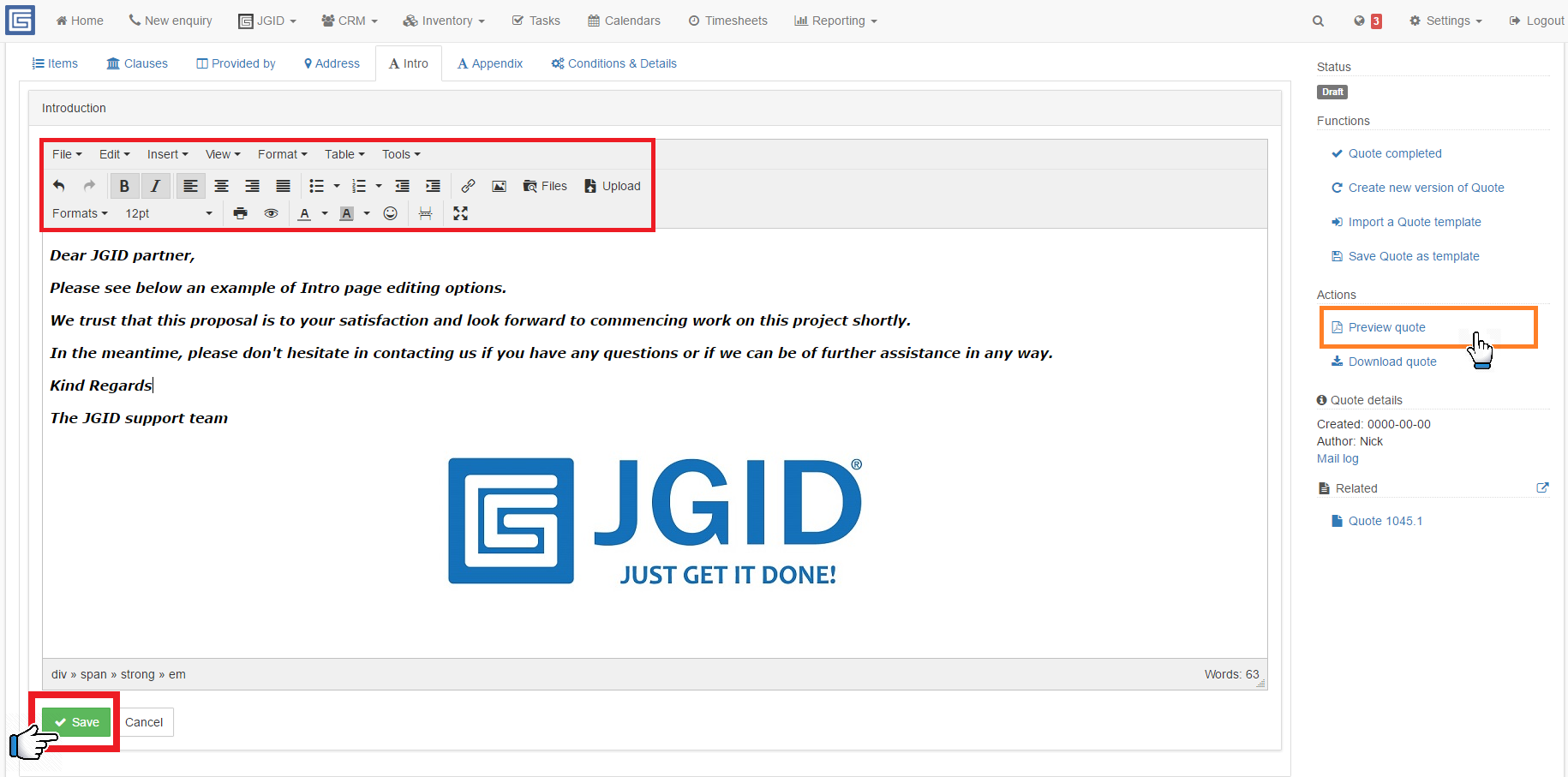Align text left

point(190,186)
